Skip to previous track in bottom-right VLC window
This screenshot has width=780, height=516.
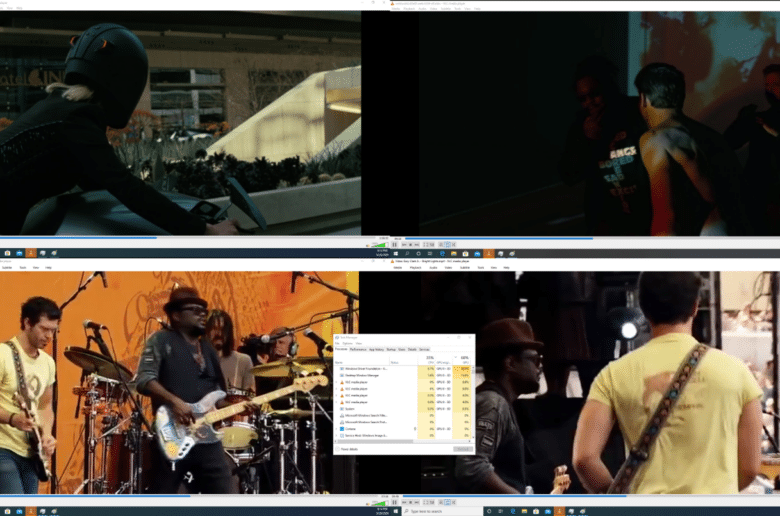404,503
